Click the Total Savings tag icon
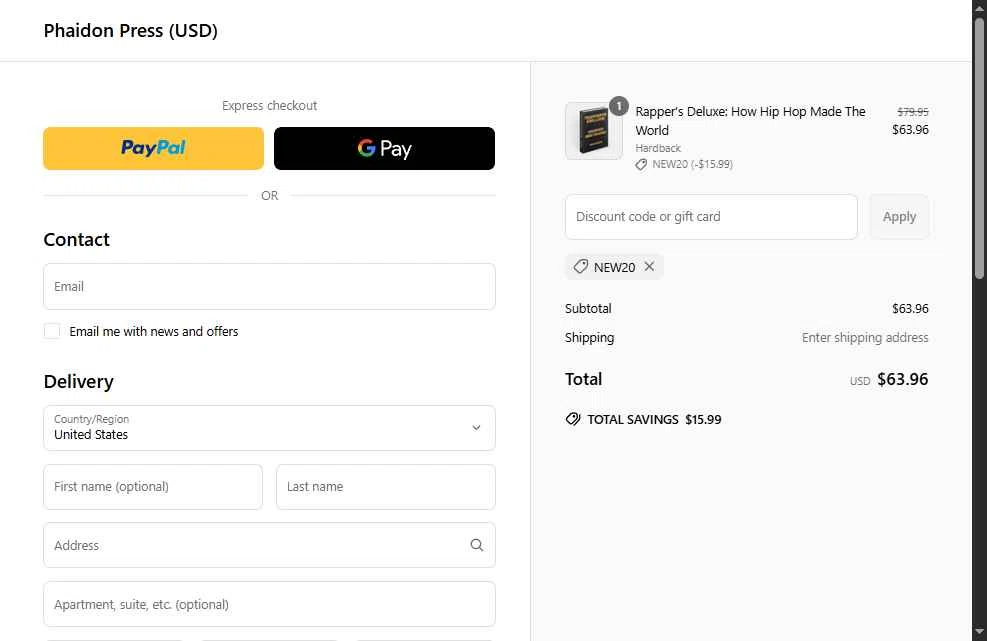Screen dimensions: 987x641 [573, 419]
